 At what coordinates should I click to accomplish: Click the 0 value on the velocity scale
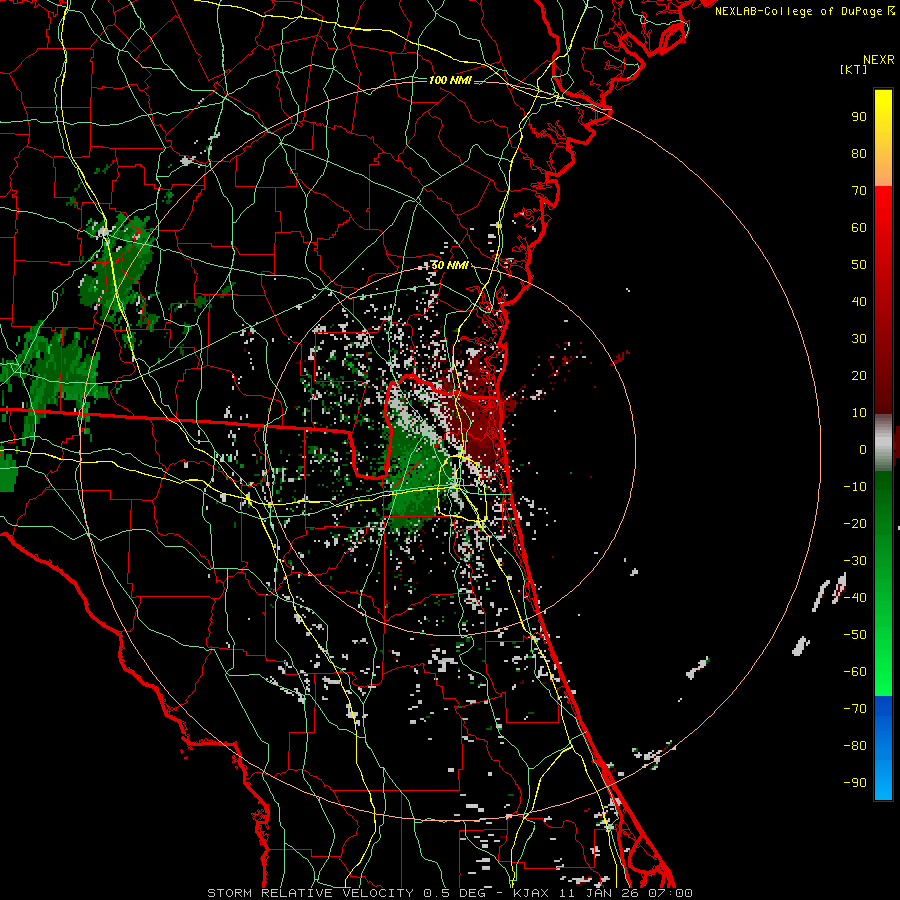point(863,450)
